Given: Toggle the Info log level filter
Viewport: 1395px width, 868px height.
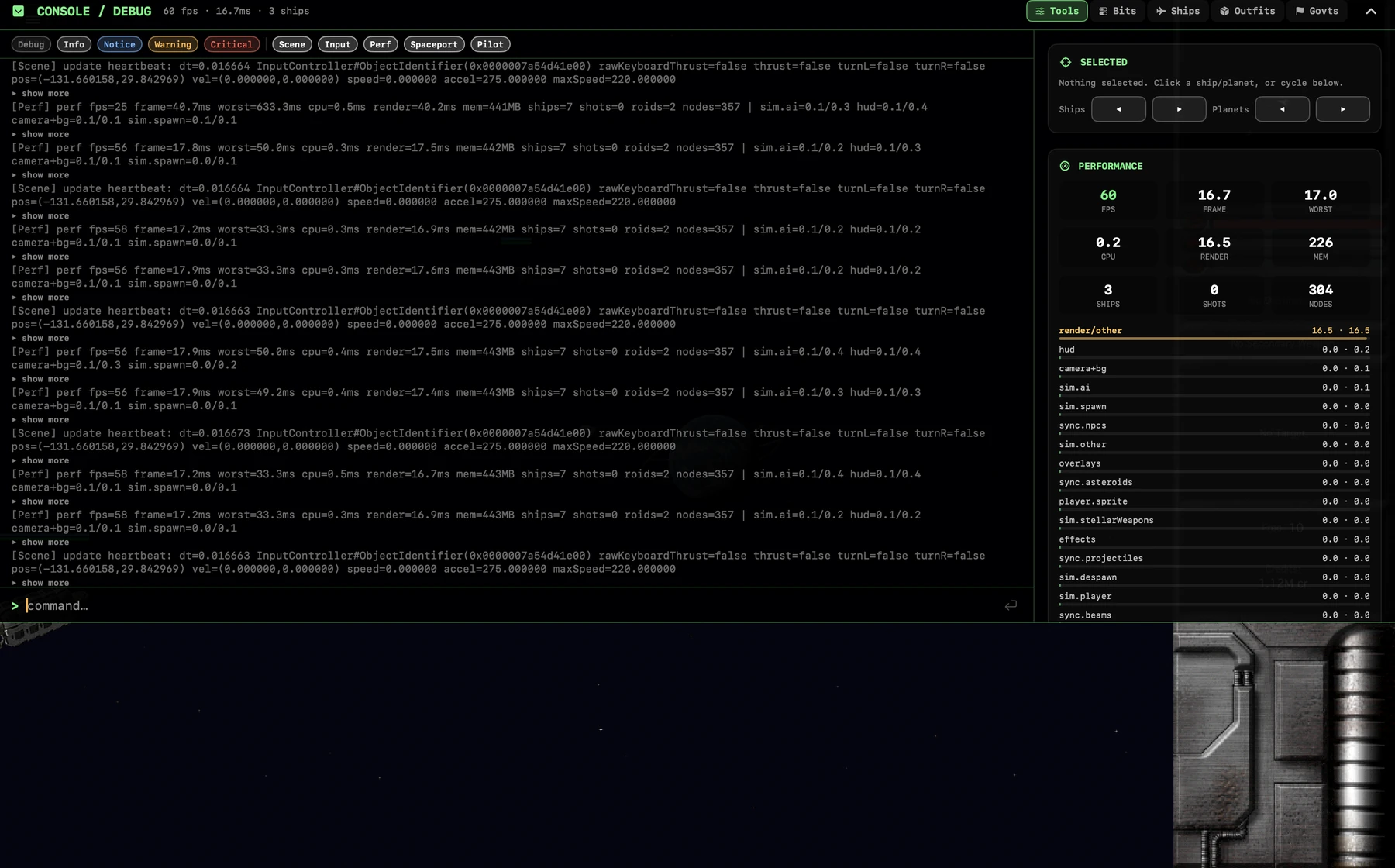Looking at the screenshot, I should pyautogui.click(x=74, y=44).
